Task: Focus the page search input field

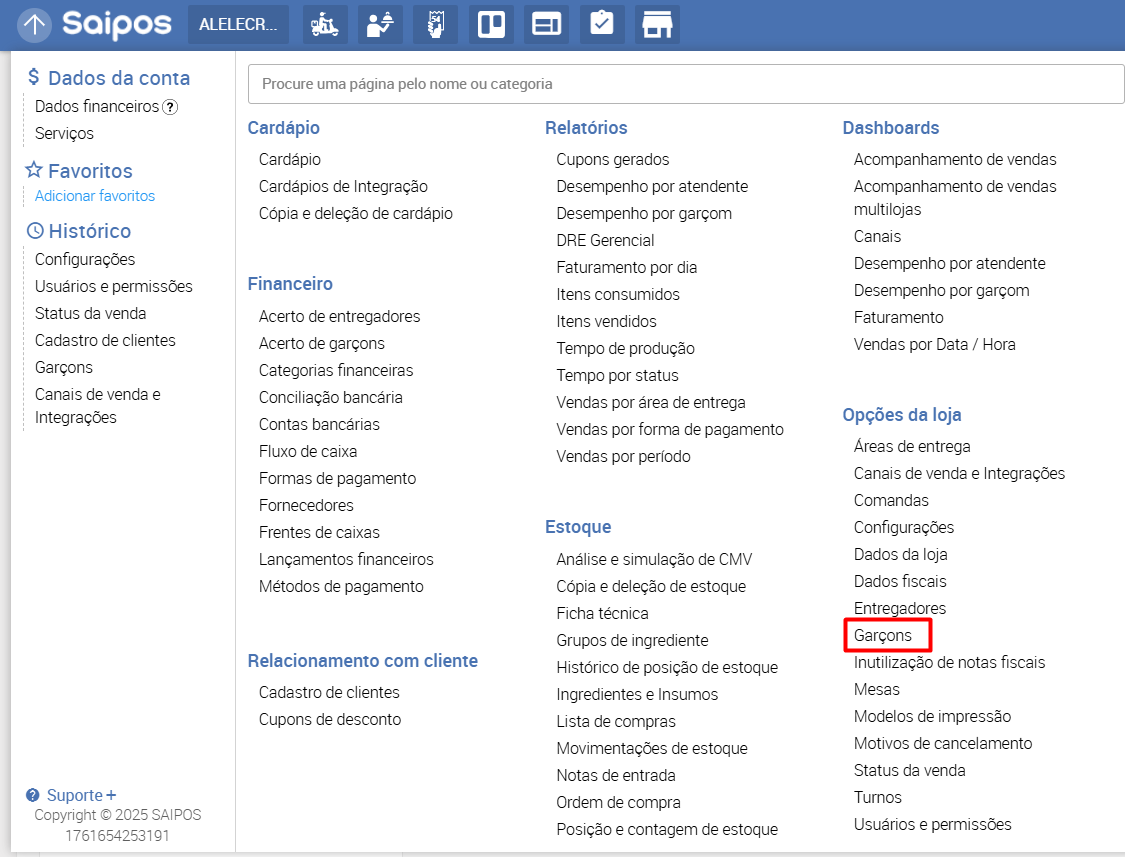Action: point(686,84)
